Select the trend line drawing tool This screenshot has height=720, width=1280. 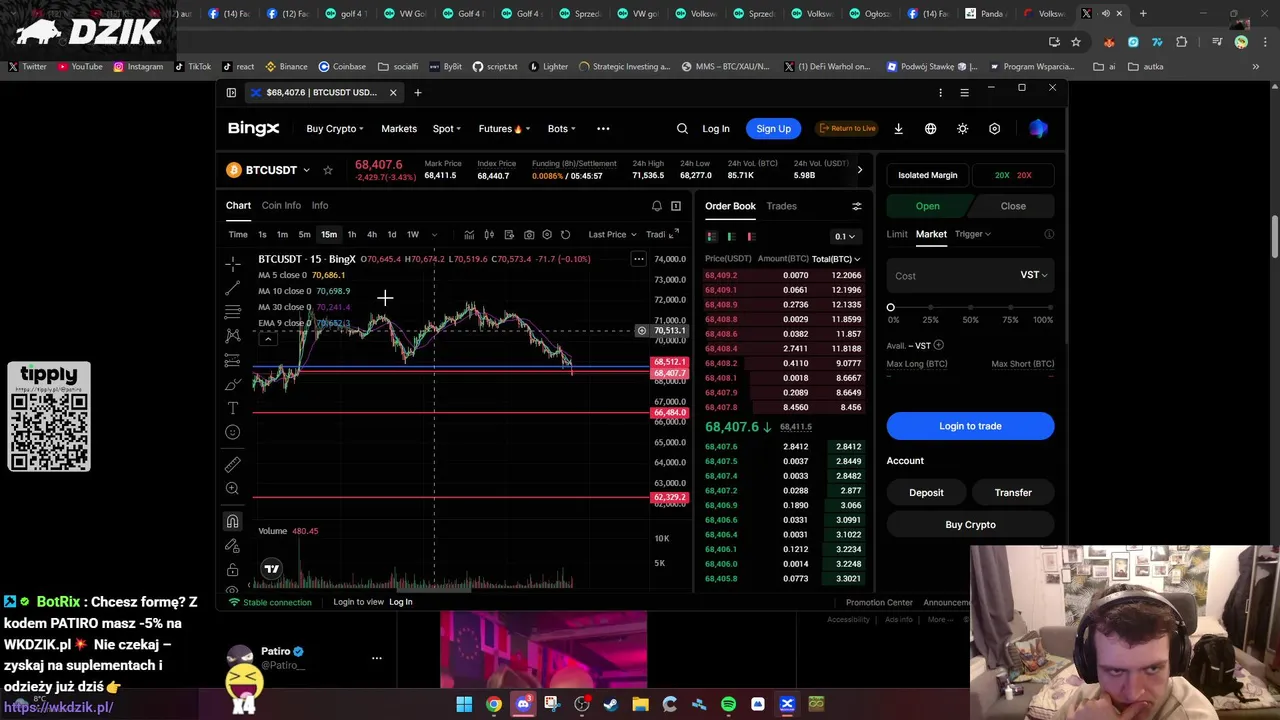tap(232, 288)
